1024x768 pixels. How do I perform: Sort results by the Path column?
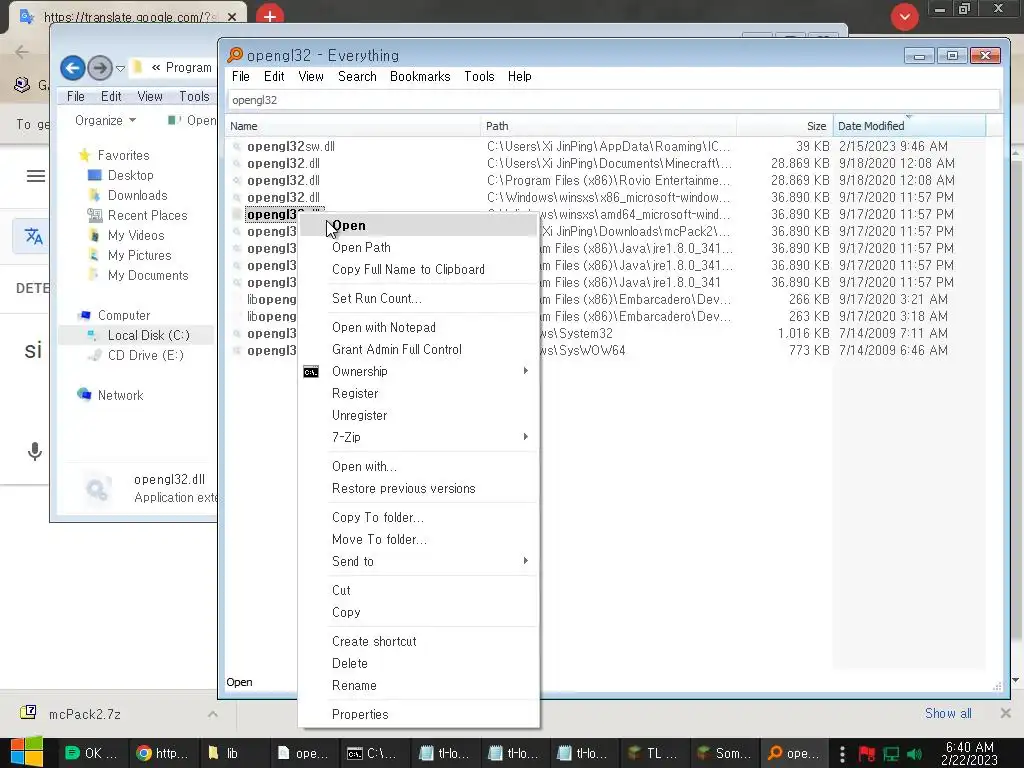(608, 126)
